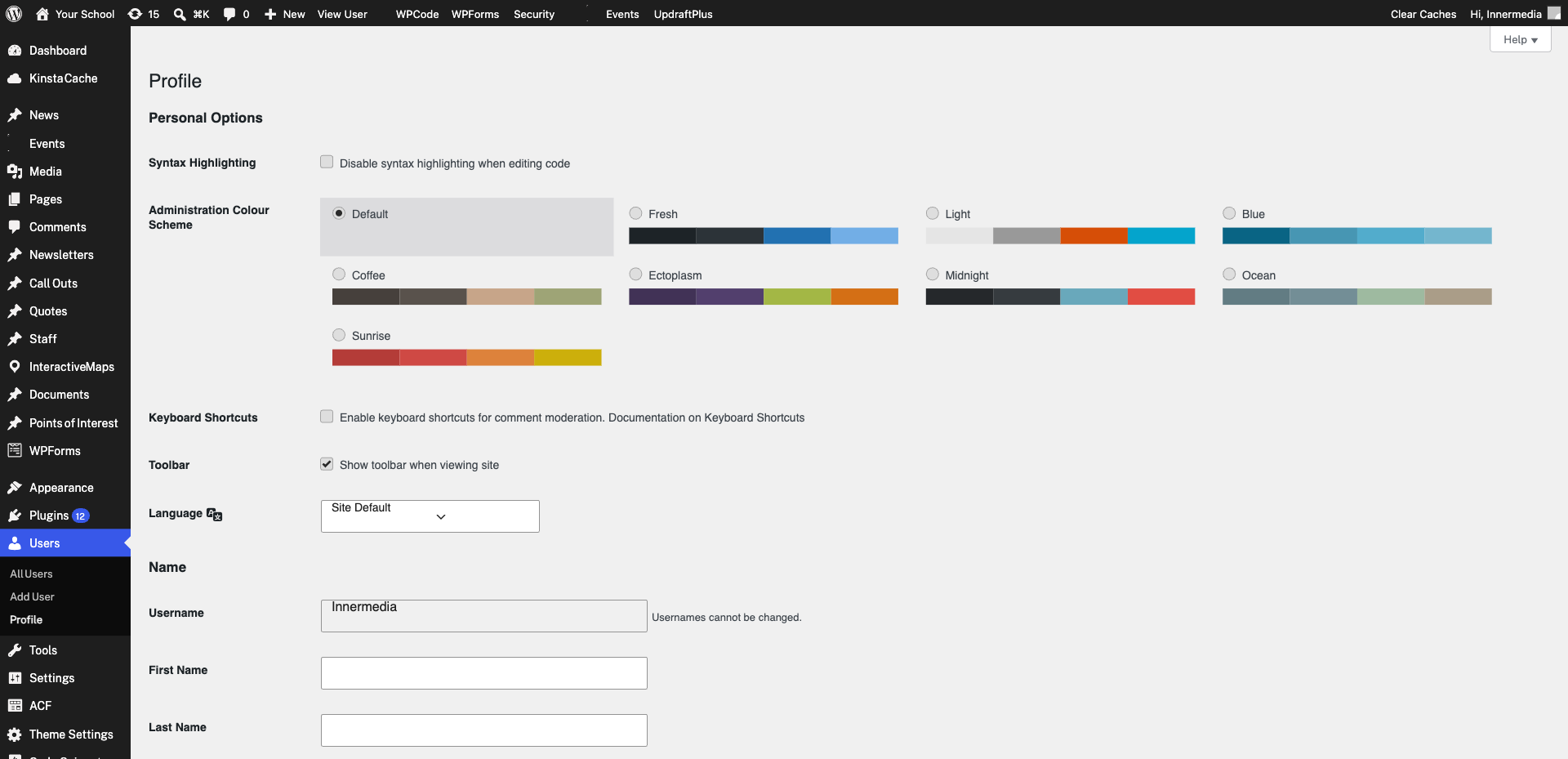Open UpdraftPlus in the admin bar

[x=684, y=14]
